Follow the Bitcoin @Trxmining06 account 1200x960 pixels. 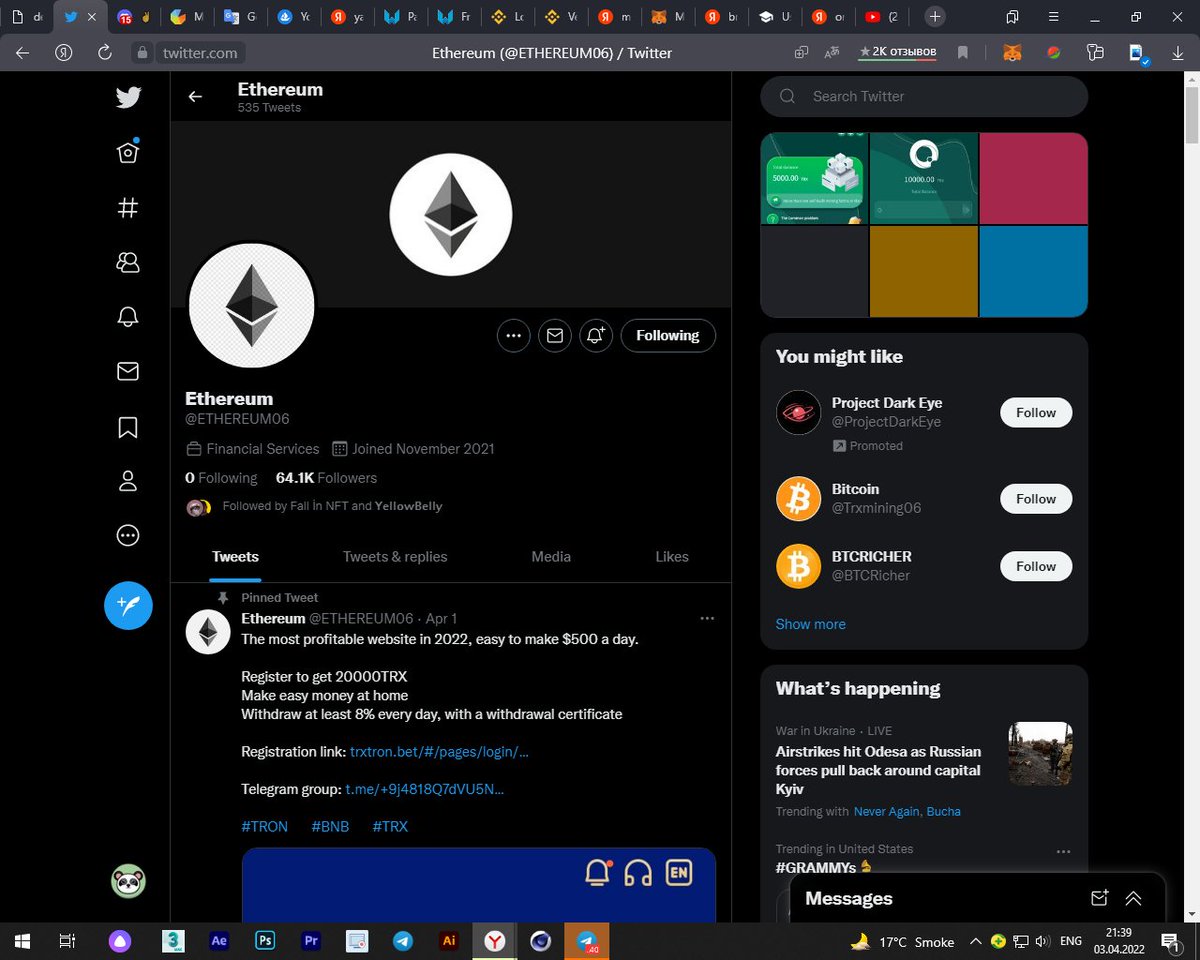(x=1036, y=498)
